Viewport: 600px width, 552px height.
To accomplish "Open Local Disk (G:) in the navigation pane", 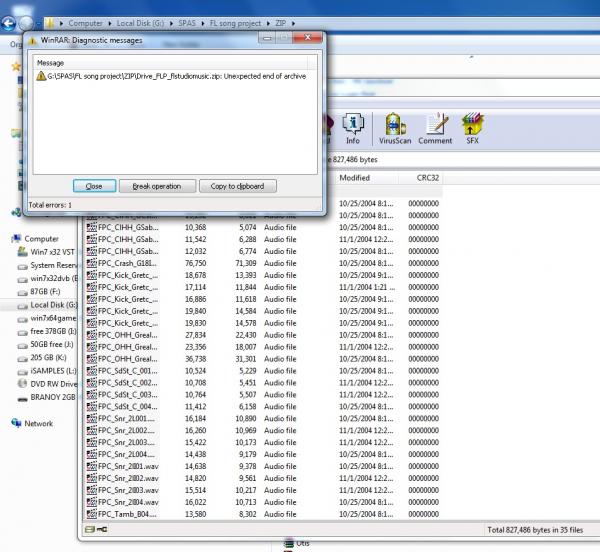I will tap(53, 305).
